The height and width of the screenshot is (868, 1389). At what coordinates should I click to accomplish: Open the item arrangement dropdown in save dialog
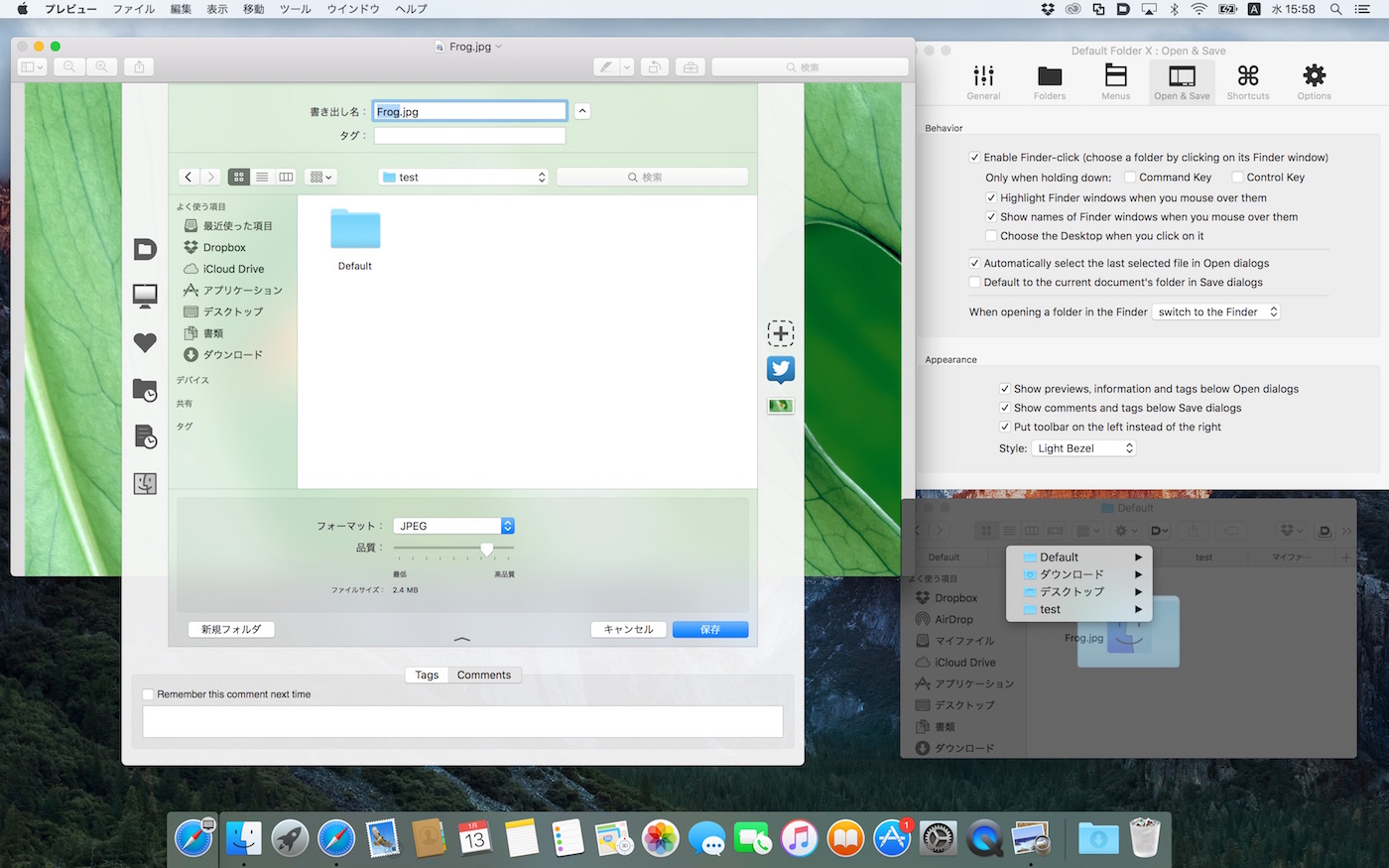(320, 177)
